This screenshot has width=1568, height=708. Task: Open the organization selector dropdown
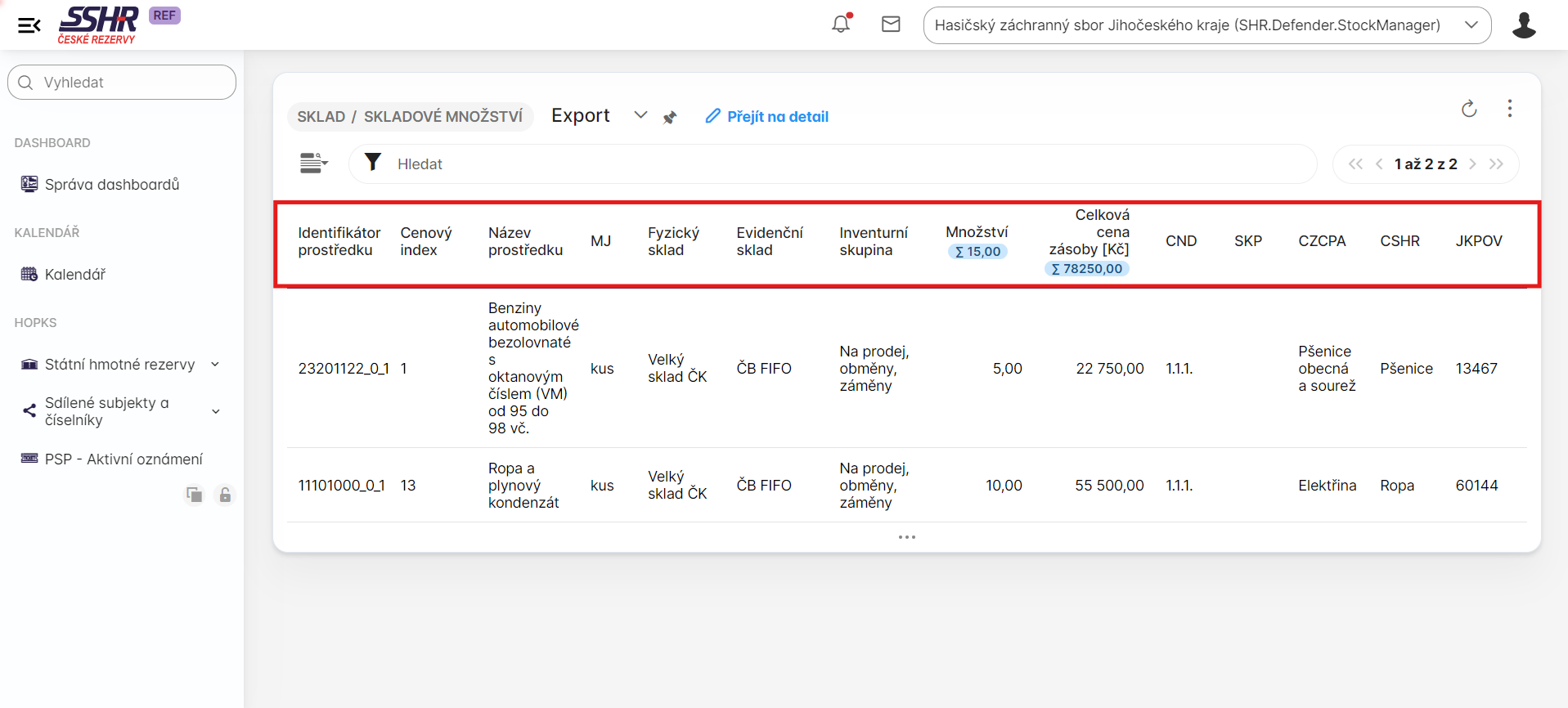pyautogui.click(x=1206, y=25)
